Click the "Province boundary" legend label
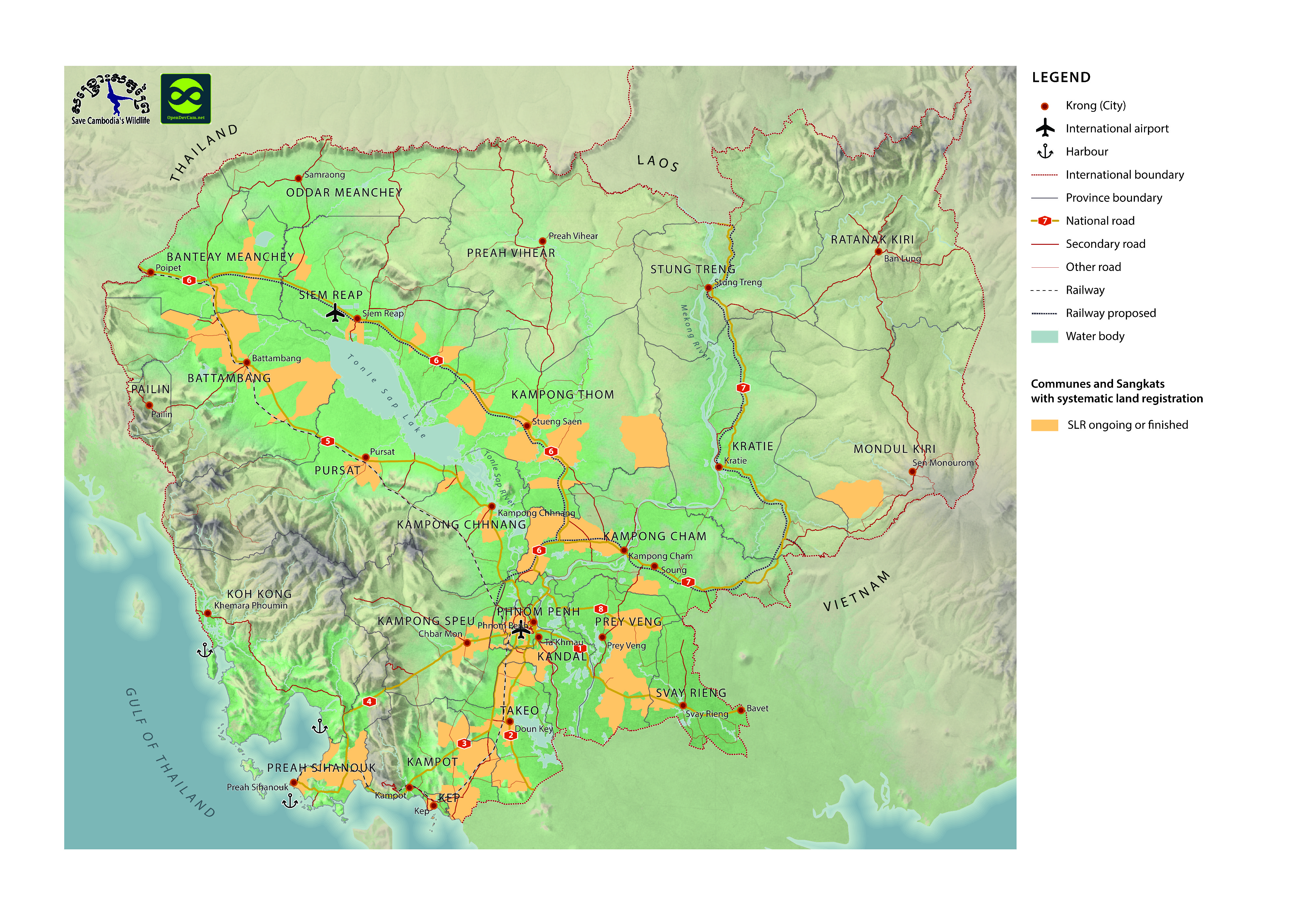 [1114, 198]
